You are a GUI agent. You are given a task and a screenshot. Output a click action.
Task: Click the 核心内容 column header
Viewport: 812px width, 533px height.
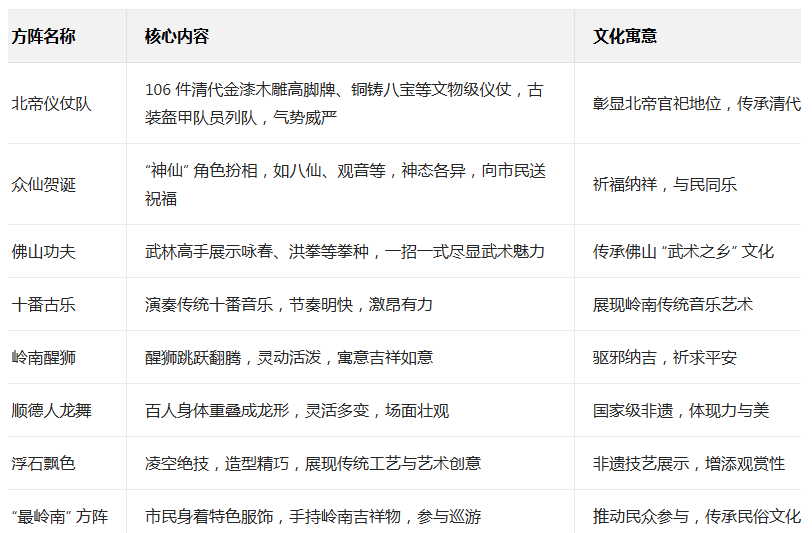click(x=176, y=36)
